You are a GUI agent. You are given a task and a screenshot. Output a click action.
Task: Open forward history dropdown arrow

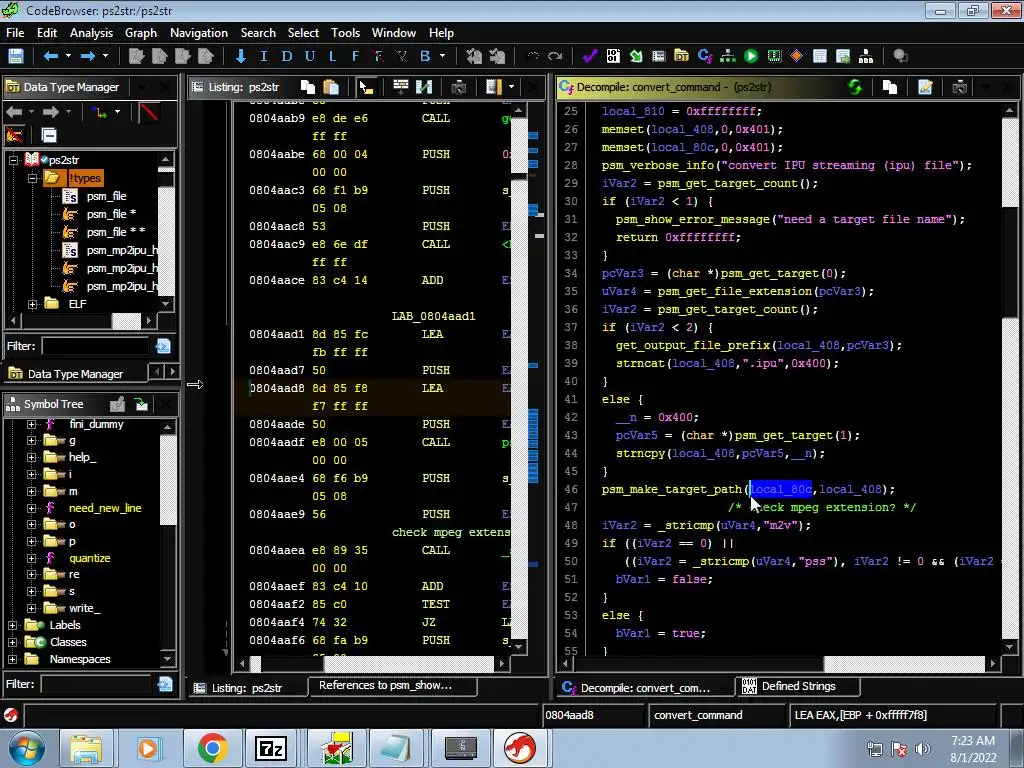(x=106, y=56)
